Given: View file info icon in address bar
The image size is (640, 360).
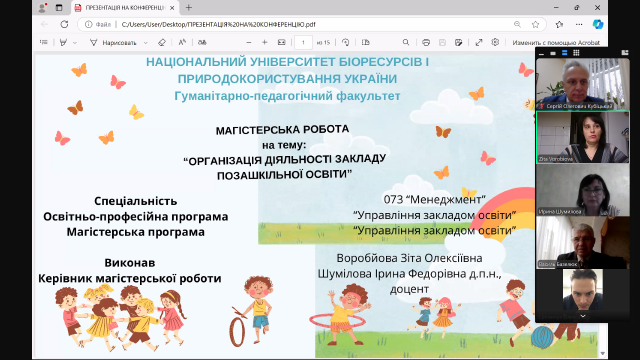Looking at the screenshot, I should pos(89,24).
